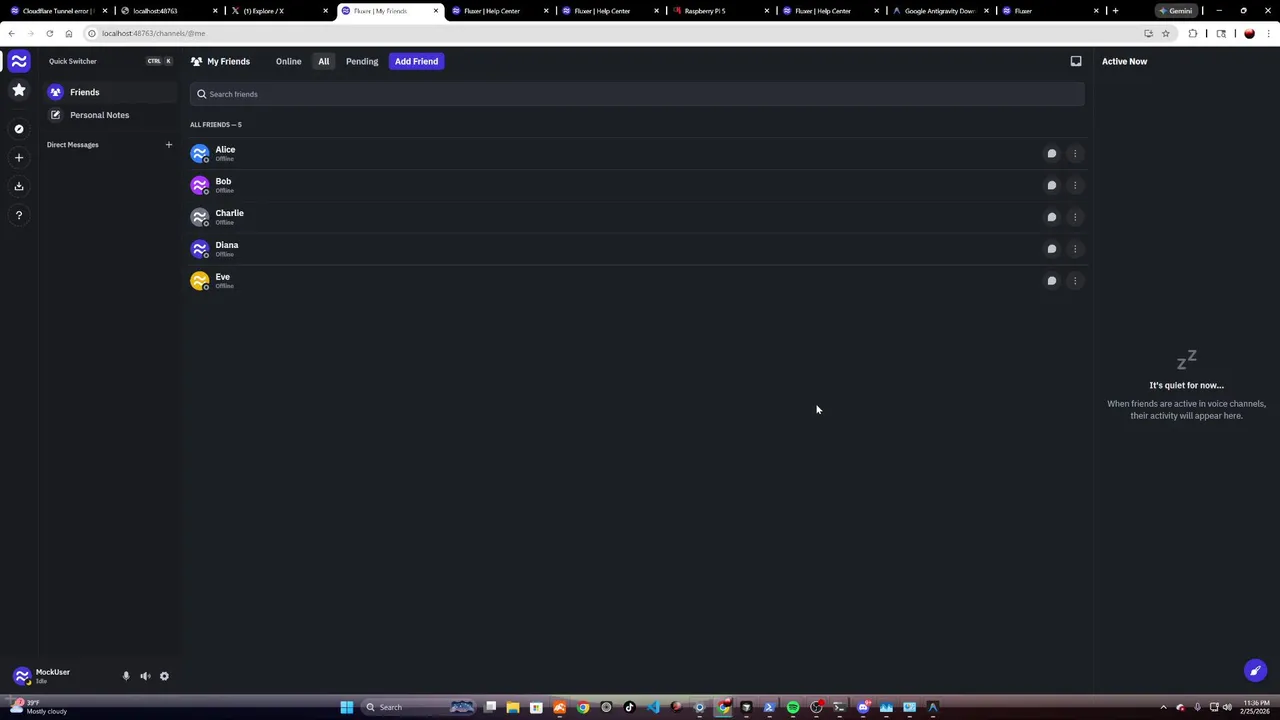Open the Friends item in the sidebar
1280x720 pixels.
110,92
